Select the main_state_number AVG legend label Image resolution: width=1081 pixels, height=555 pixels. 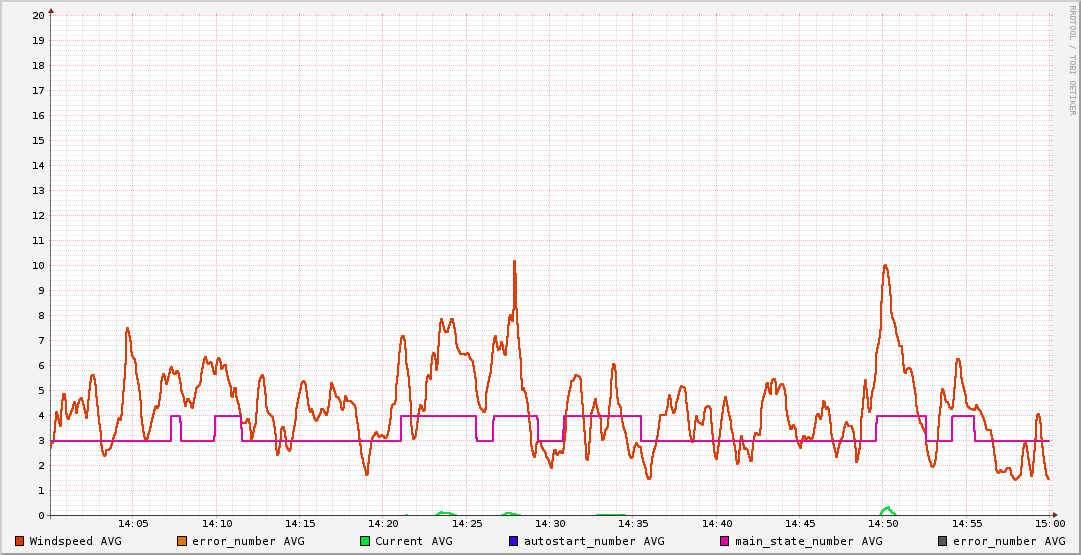click(808, 541)
